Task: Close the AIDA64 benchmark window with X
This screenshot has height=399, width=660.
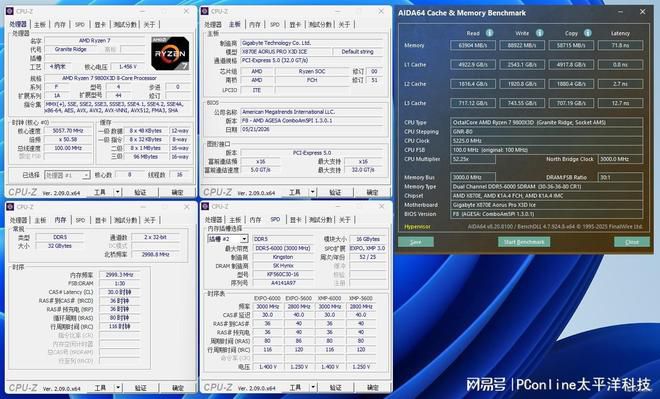Action: [x=642, y=12]
